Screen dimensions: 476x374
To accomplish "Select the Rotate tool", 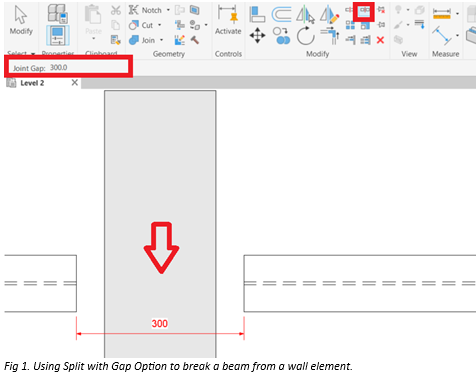I will click(305, 36).
